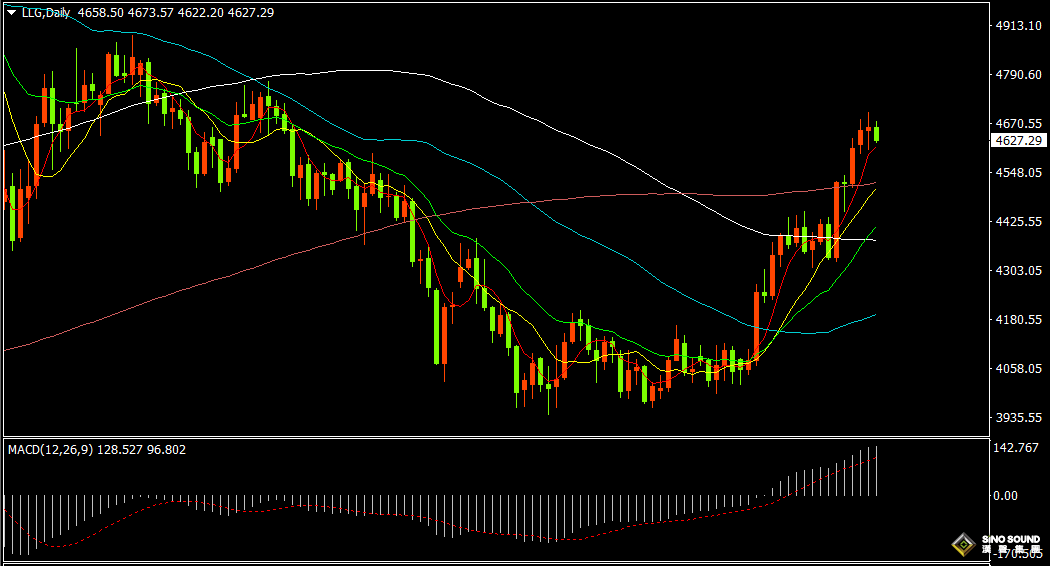This screenshot has height=566, width=1050.
Task: Click price axis label 4913.10
Action: point(1019,25)
